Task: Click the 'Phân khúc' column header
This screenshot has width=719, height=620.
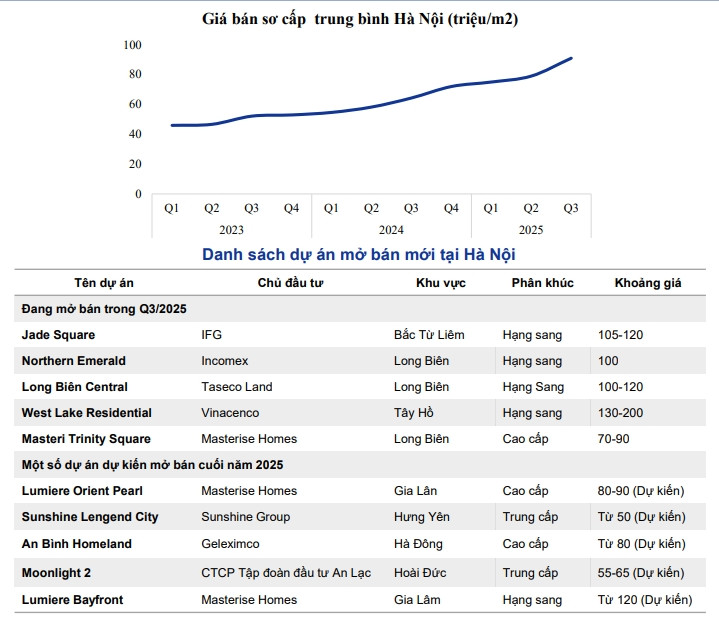Action: (542, 283)
